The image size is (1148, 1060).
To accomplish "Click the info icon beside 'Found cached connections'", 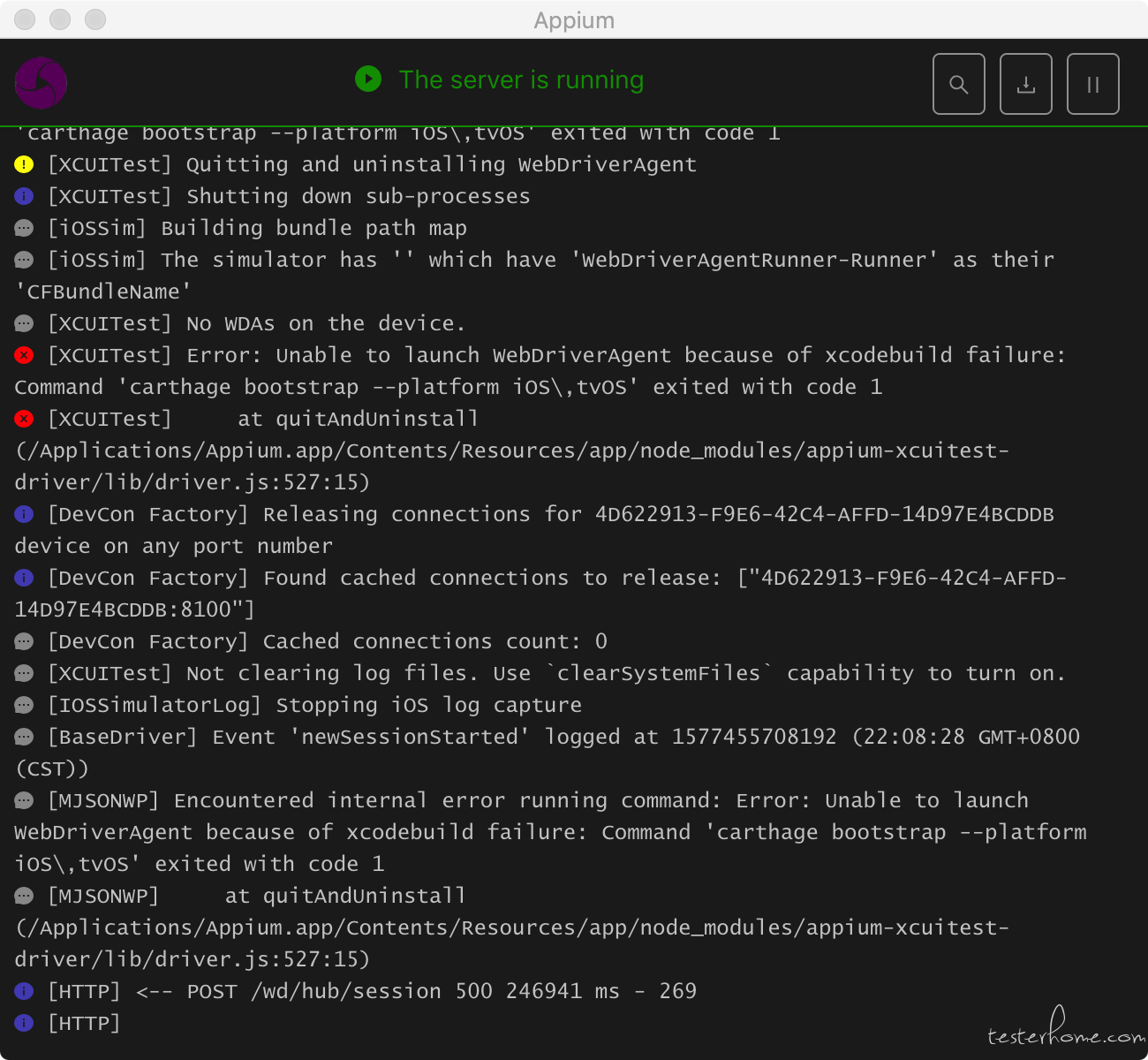I will [x=24, y=578].
